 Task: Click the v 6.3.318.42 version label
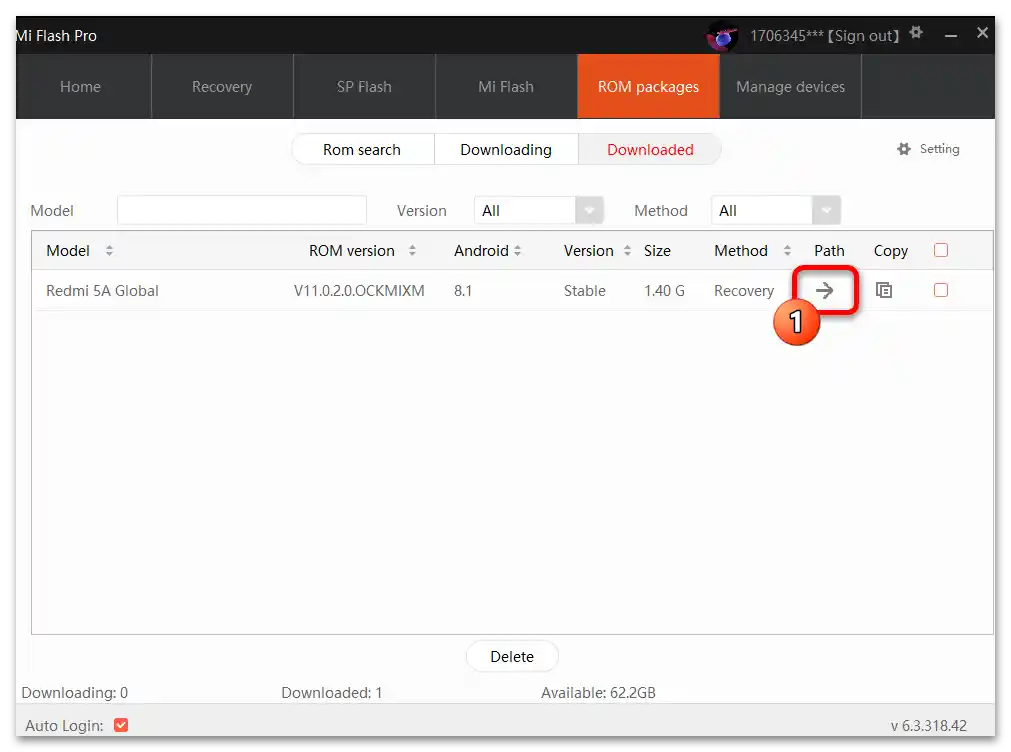(928, 726)
